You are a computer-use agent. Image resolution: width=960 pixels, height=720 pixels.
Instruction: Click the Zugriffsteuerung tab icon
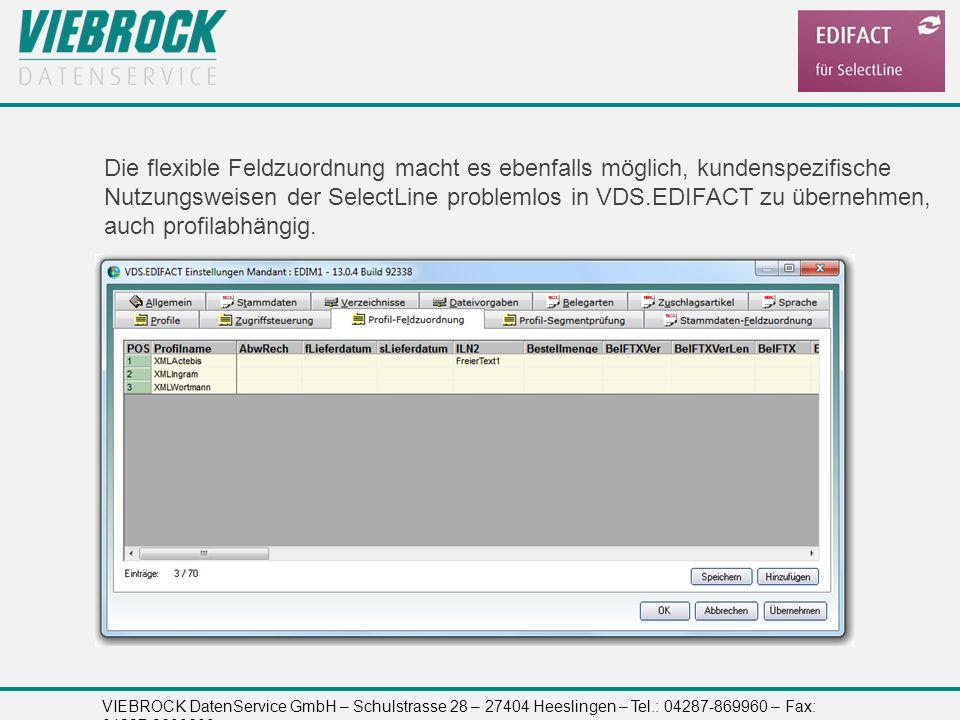pyautogui.click(x=225, y=320)
